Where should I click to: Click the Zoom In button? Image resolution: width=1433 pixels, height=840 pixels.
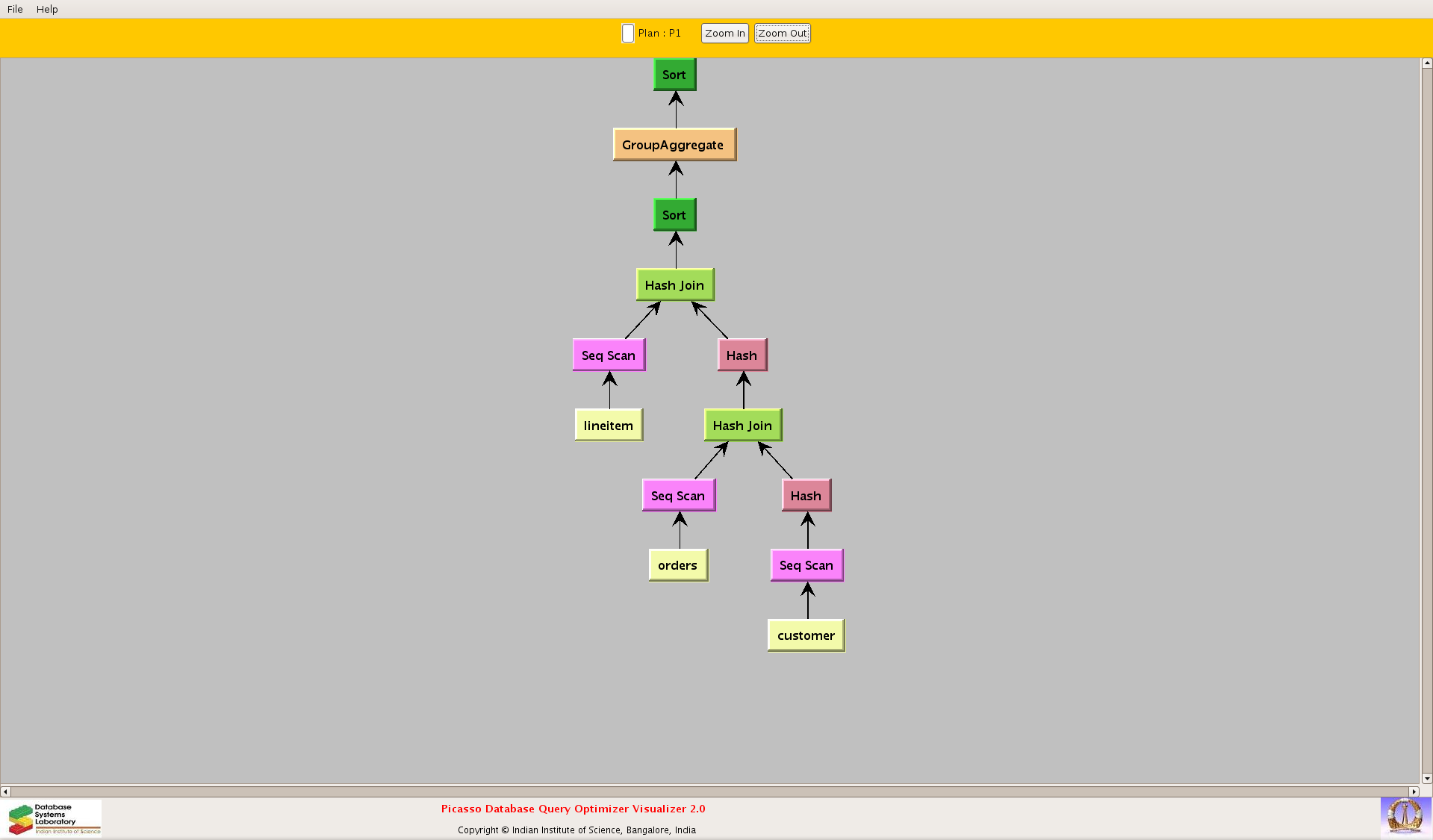pos(724,34)
